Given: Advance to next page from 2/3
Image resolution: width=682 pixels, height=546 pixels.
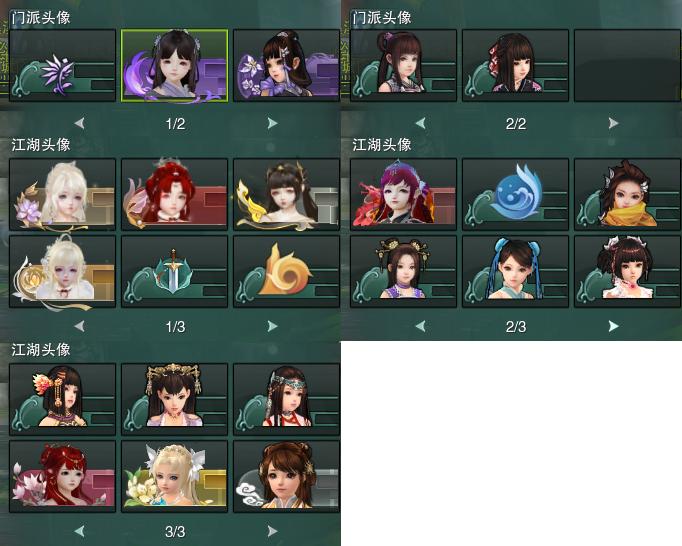Looking at the screenshot, I should (x=613, y=326).
